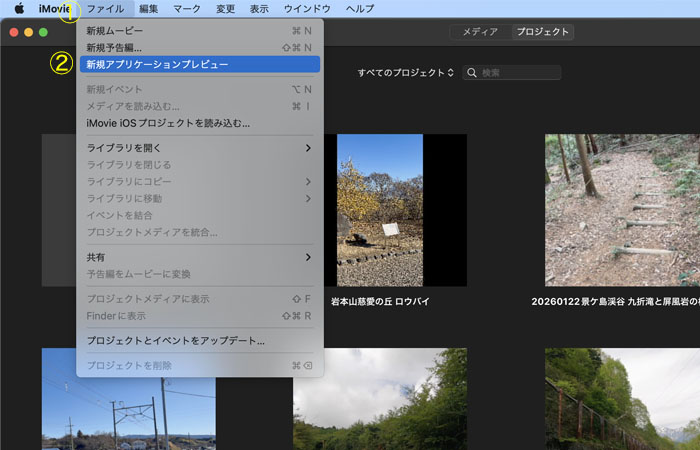Image resolution: width=700 pixels, height=450 pixels.
Task: Click the magnifying glass search icon
Action: click(471, 73)
